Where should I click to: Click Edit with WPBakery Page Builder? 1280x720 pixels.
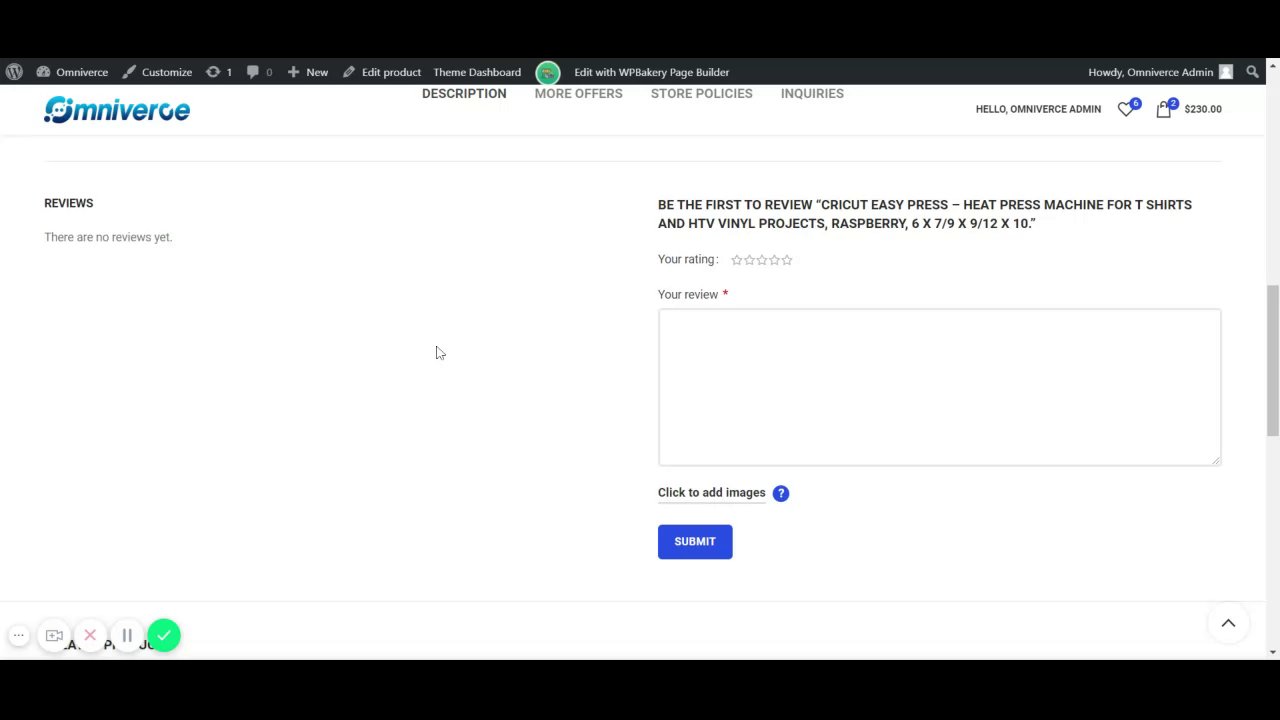(652, 72)
